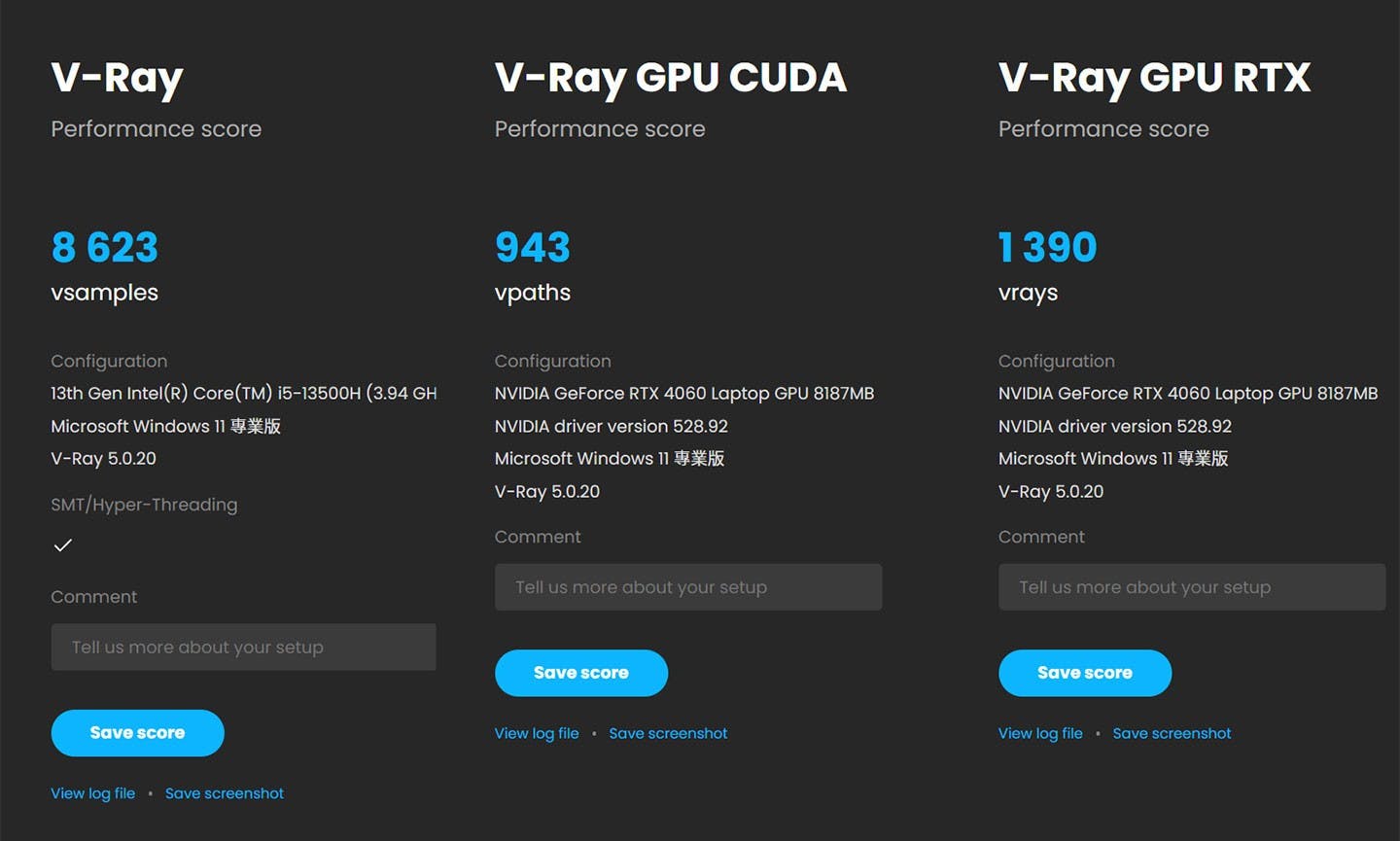
Task: Click Save score under V-Ray GPU RTX
Action: (x=1084, y=673)
